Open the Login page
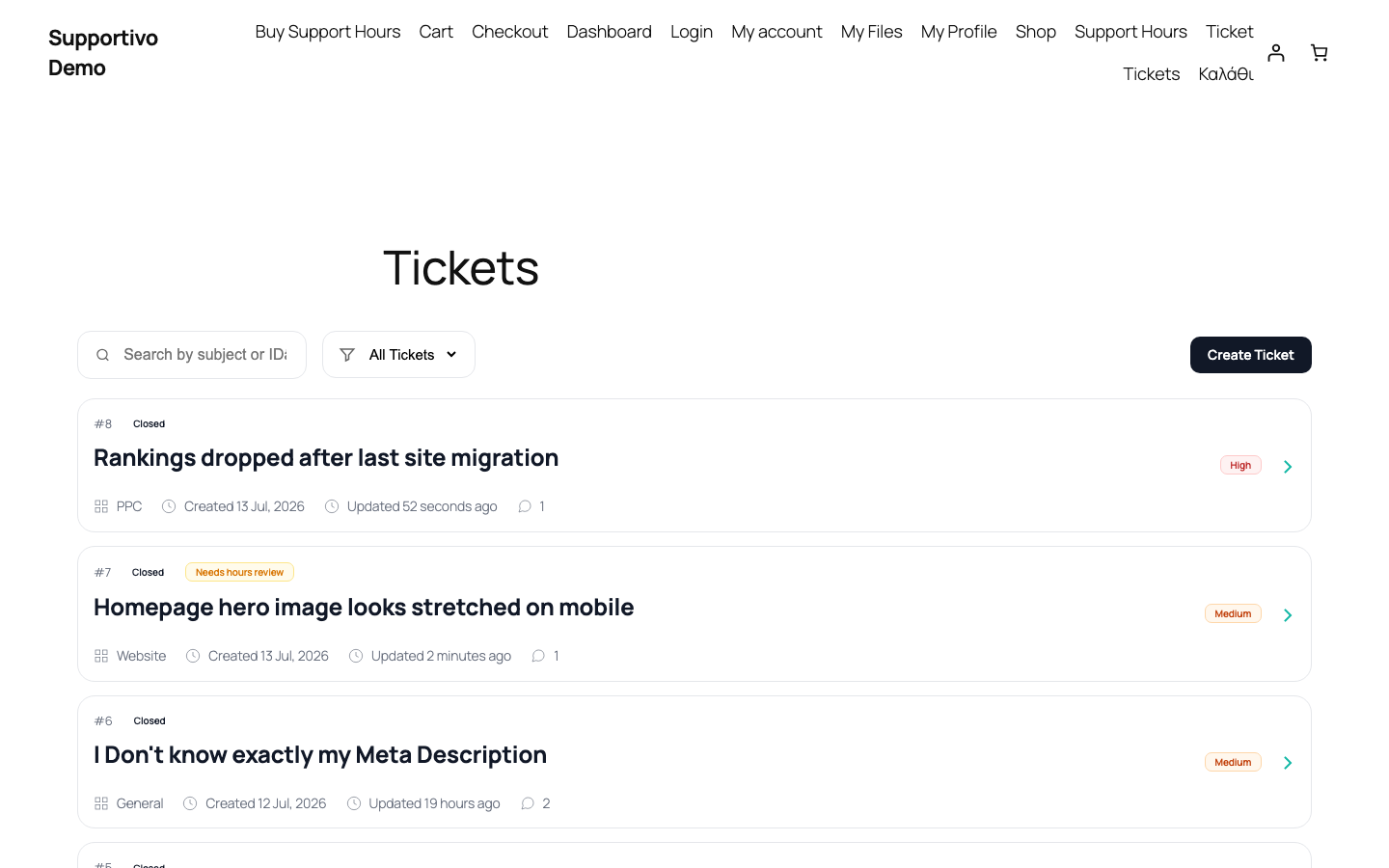 pos(692,32)
